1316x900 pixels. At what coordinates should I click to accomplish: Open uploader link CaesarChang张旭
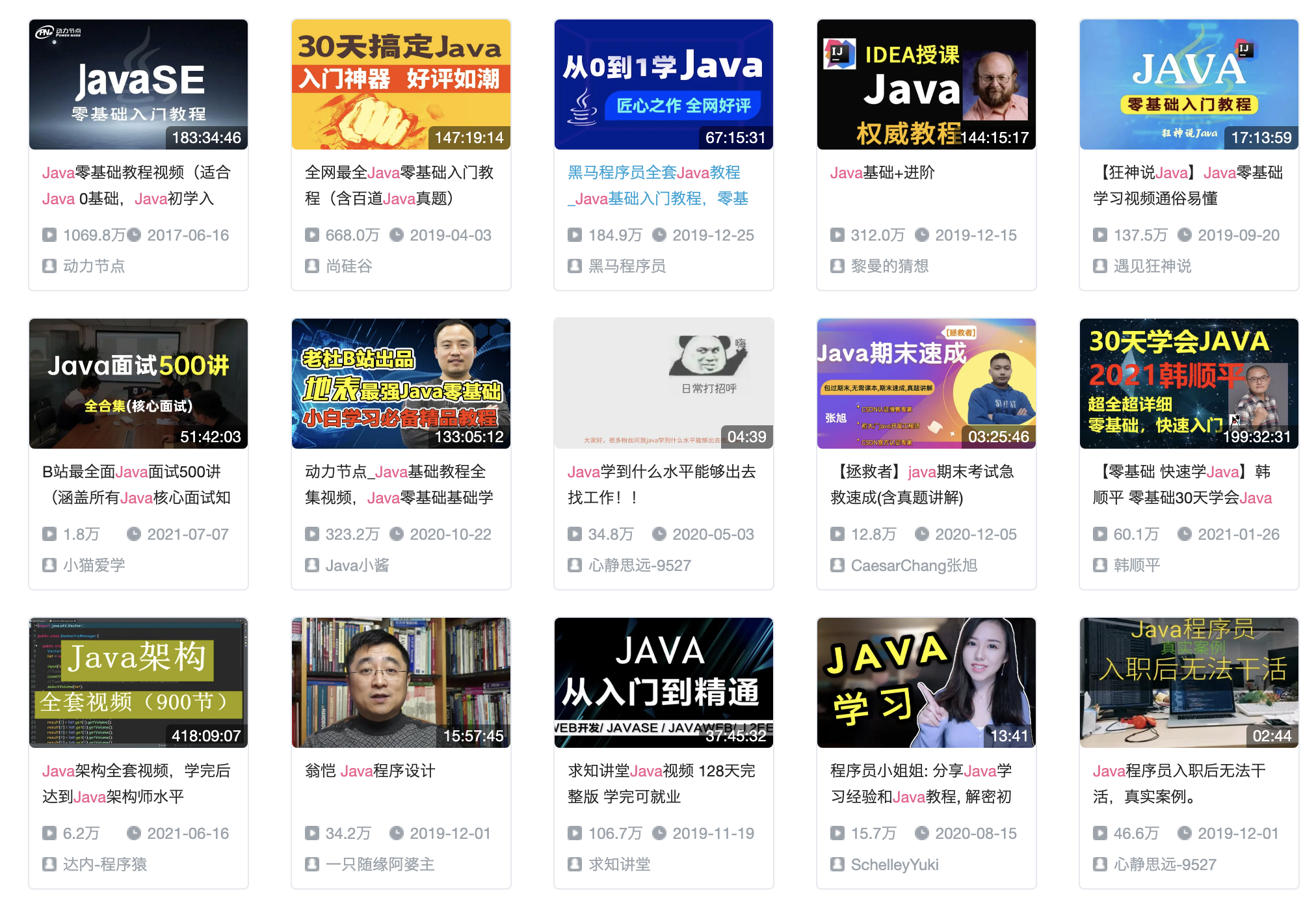pos(914,565)
